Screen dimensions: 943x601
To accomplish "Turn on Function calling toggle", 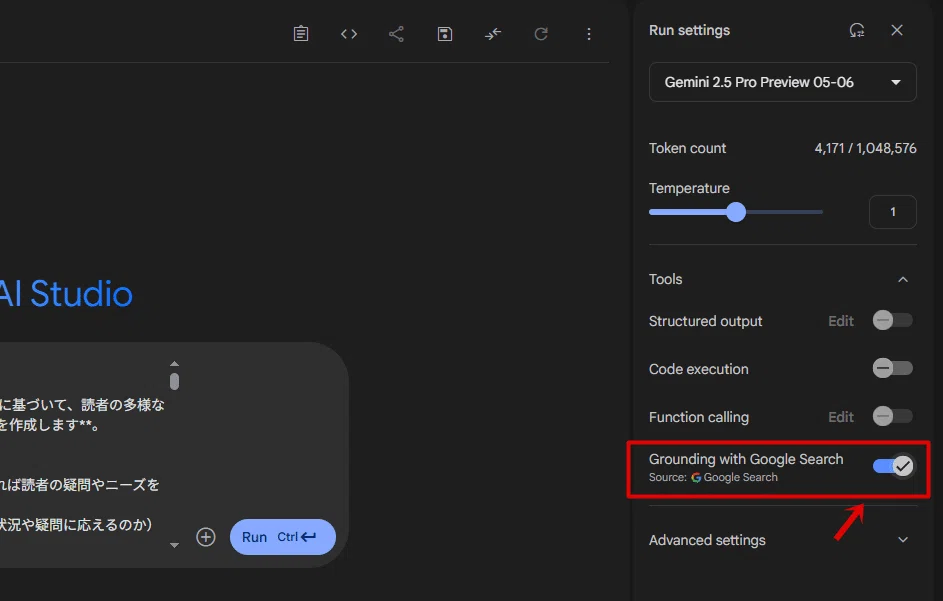I will pyautogui.click(x=892, y=416).
